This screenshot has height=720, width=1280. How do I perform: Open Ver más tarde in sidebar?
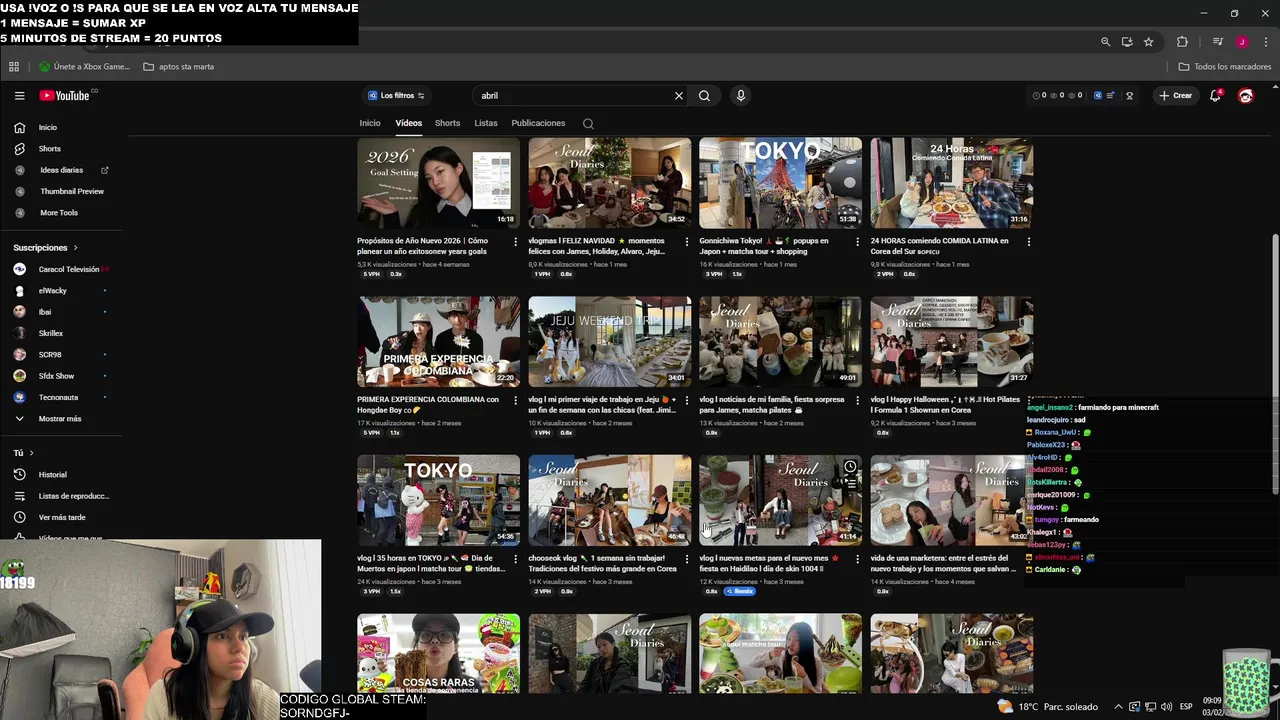62,518
